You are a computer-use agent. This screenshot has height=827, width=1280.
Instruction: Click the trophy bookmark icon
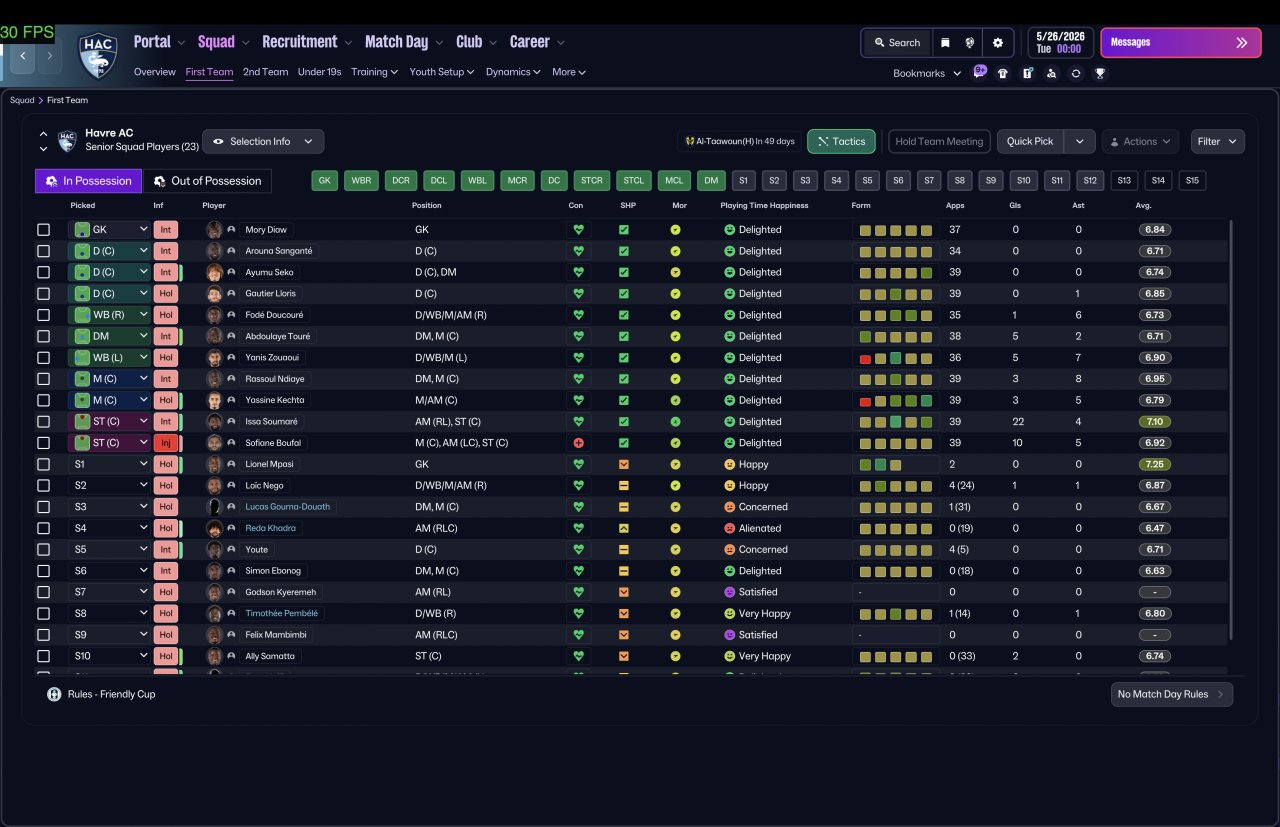click(1100, 73)
